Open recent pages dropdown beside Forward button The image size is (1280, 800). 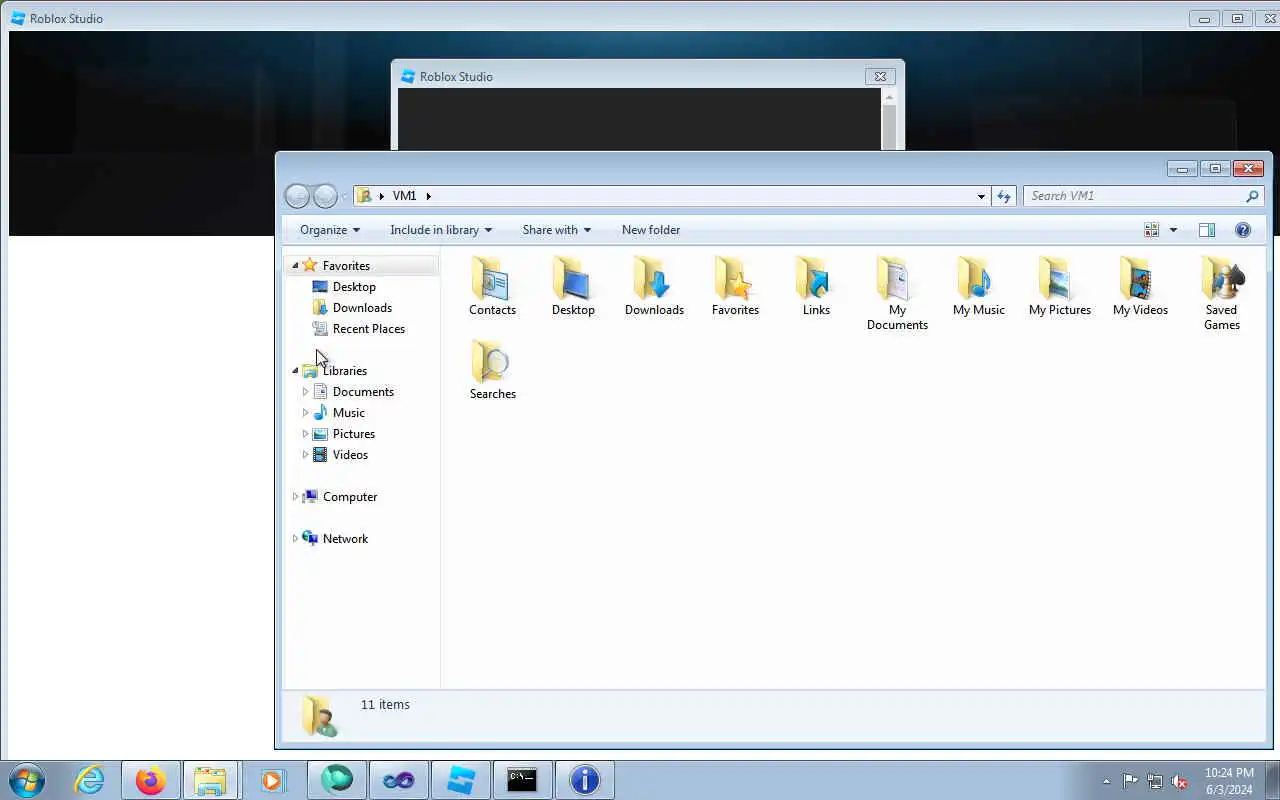tap(345, 196)
